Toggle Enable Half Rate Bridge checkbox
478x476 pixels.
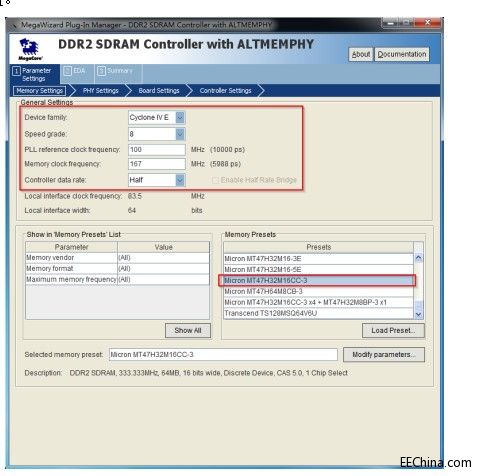tap(215, 180)
